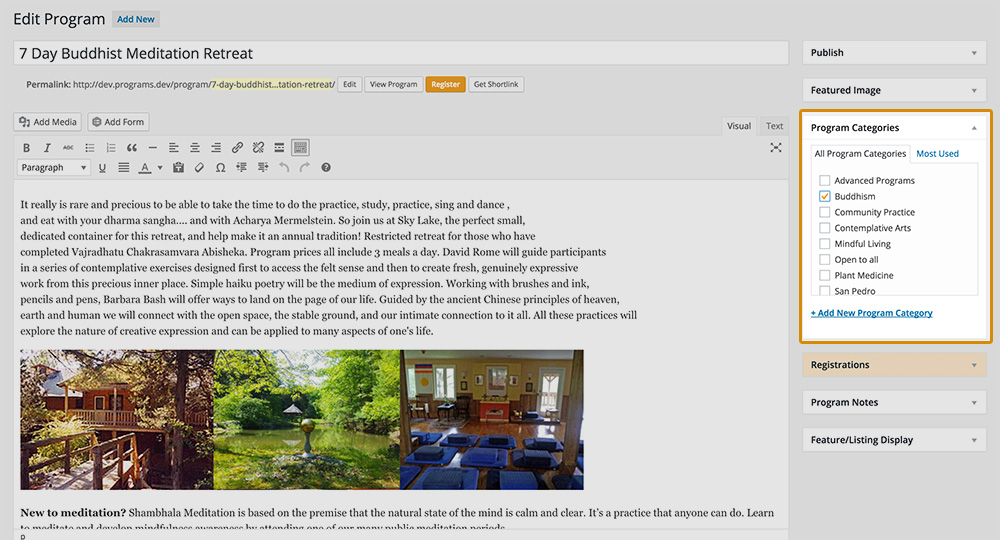Clear formatting with the eraser icon

click(x=199, y=168)
